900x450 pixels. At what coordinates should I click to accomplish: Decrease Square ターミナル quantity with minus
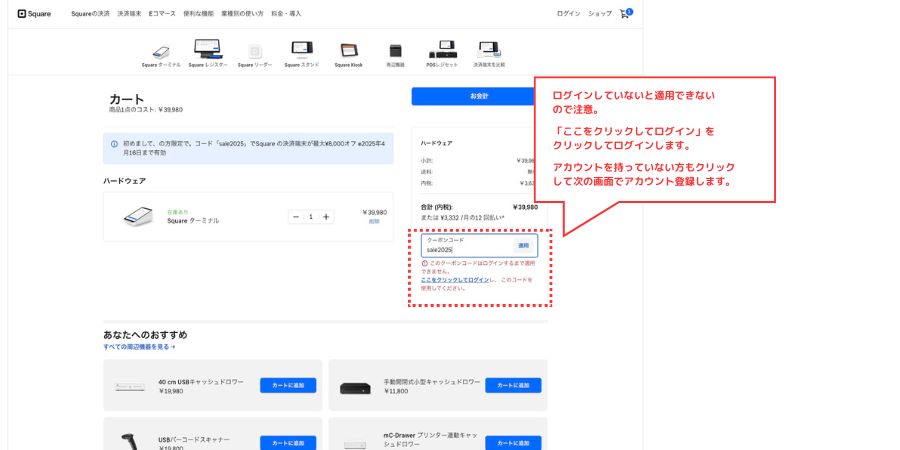(x=296, y=216)
